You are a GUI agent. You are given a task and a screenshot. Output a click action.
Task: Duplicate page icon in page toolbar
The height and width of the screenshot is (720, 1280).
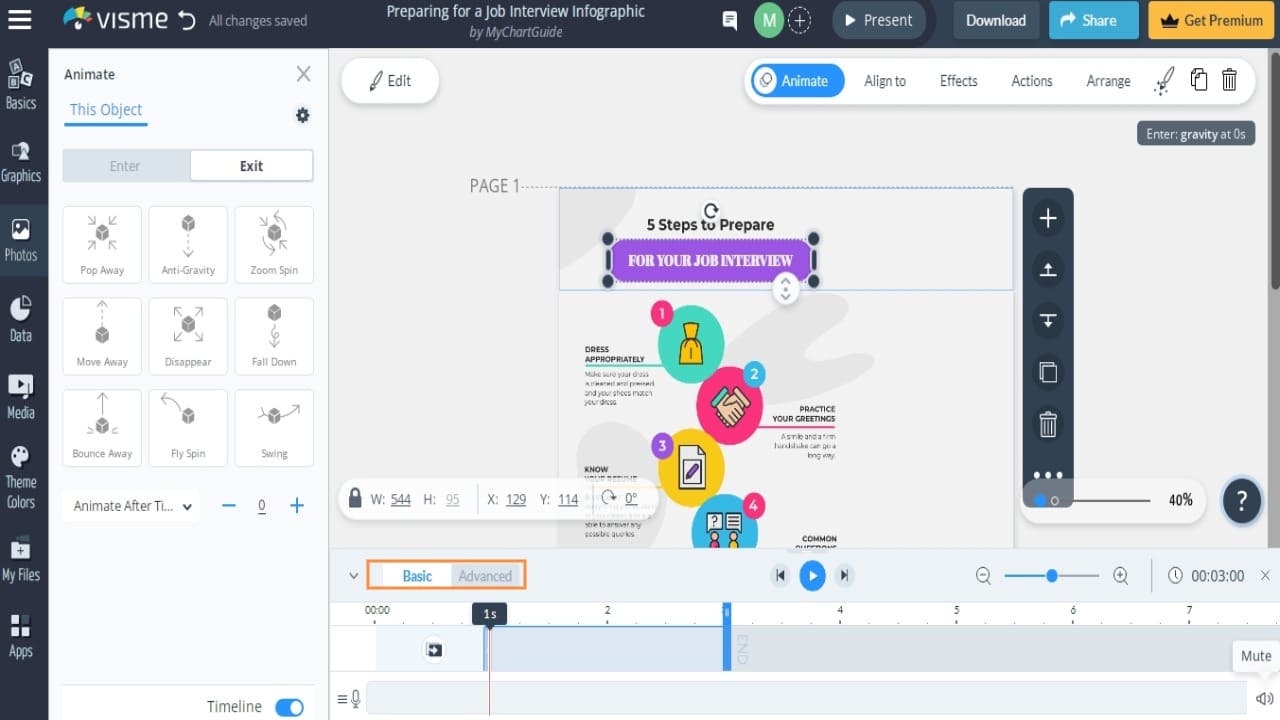pyautogui.click(x=1048, y=373)
